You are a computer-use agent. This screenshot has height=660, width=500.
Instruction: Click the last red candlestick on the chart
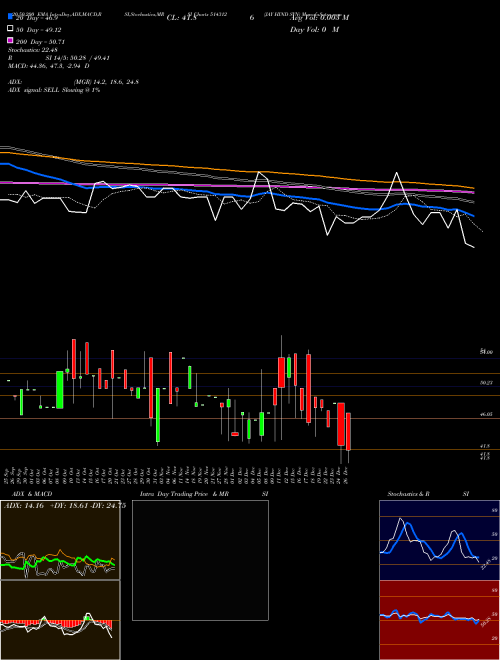(x=348, y=431)
